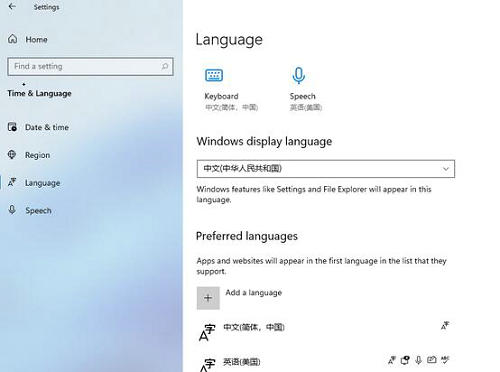Click the Time & Language section heading

(39, 93)
